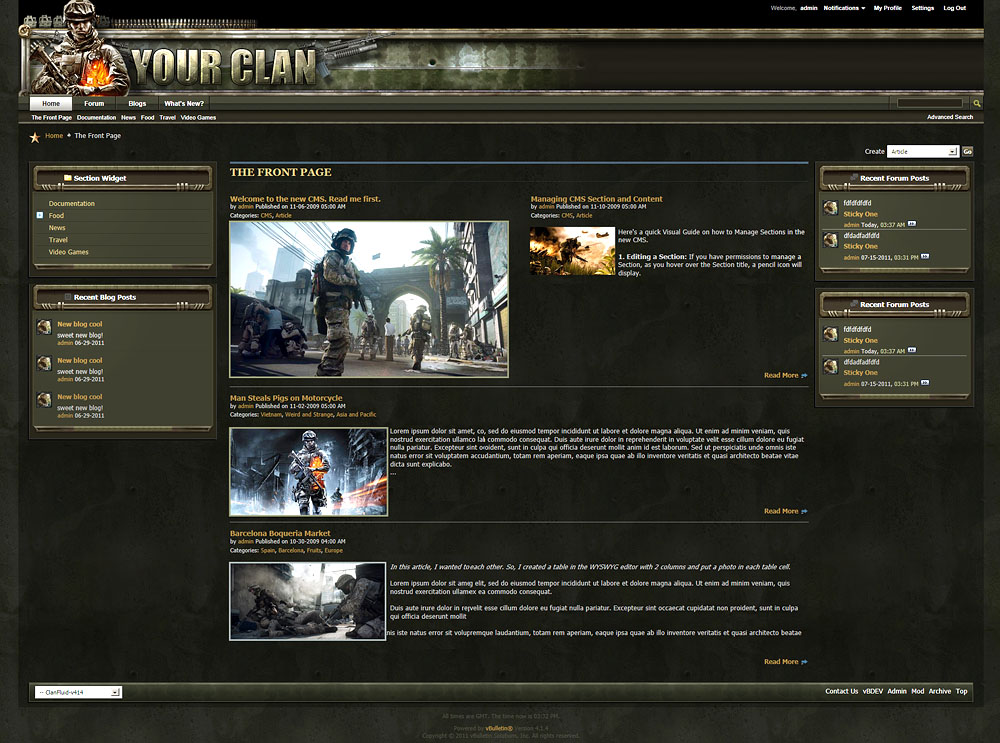Click Log Out
Screen dimensions: 1000x743
click(955, 8)
